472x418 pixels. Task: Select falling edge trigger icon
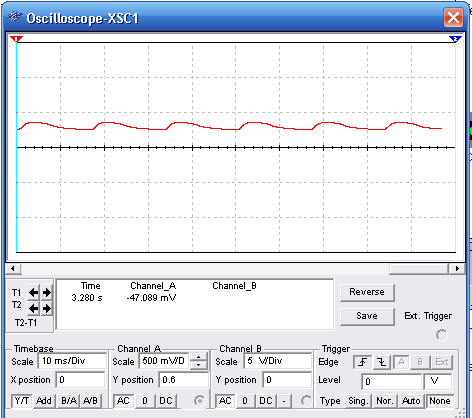click(x=382, y=362)
